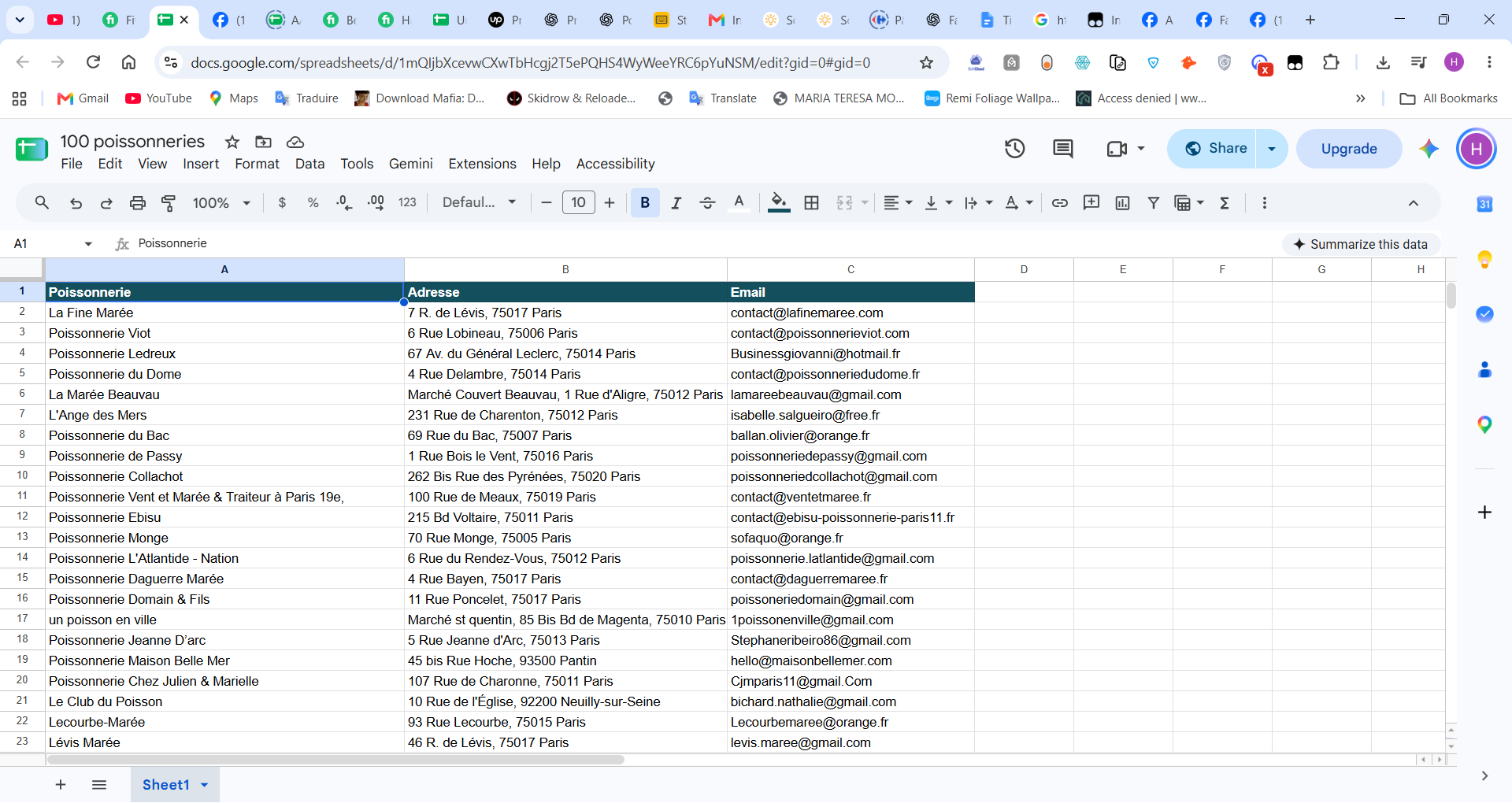Open version history clock icon

[x=1014, y=148]
